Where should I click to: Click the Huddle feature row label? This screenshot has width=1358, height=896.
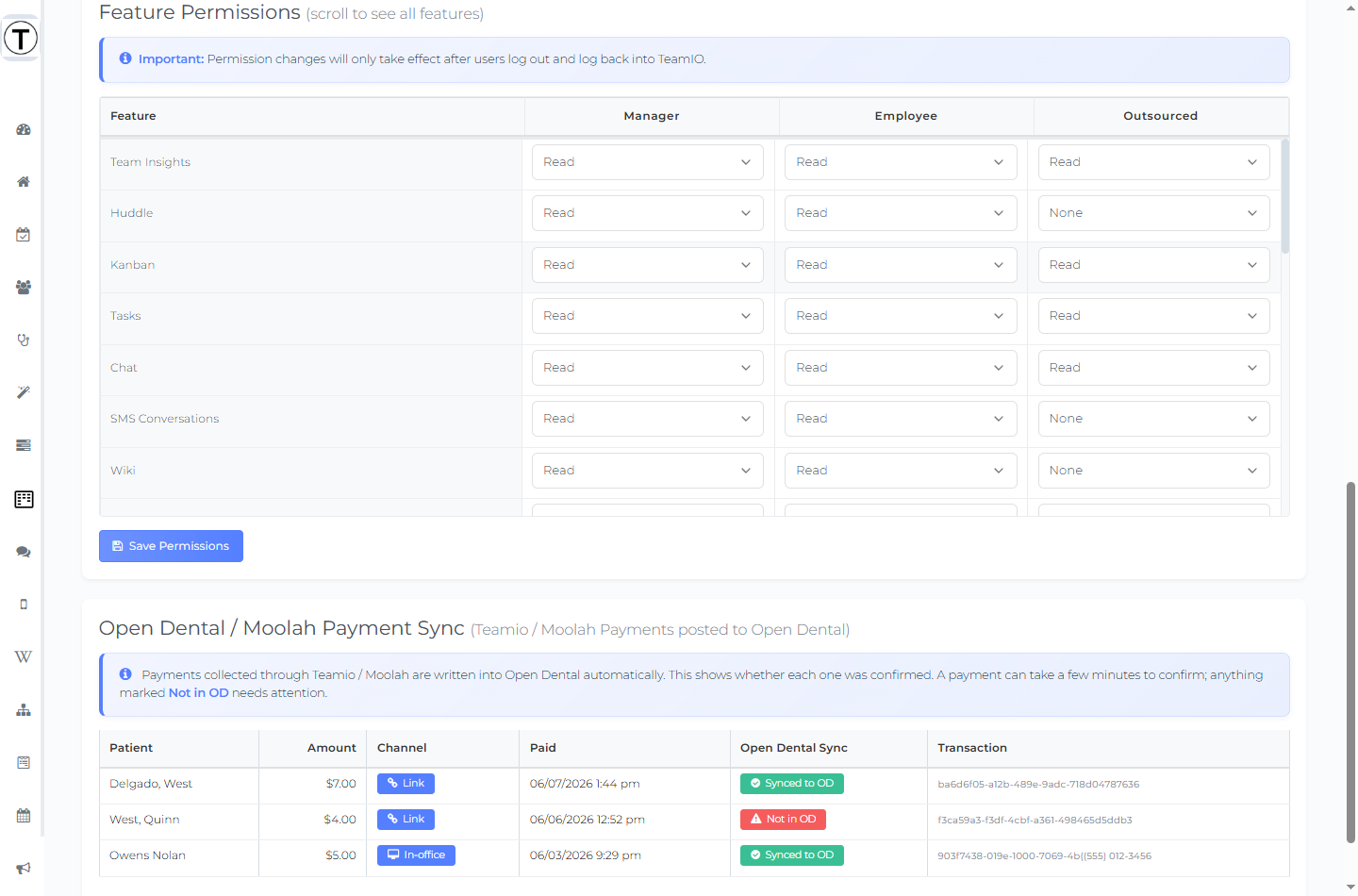pos(131,213)
